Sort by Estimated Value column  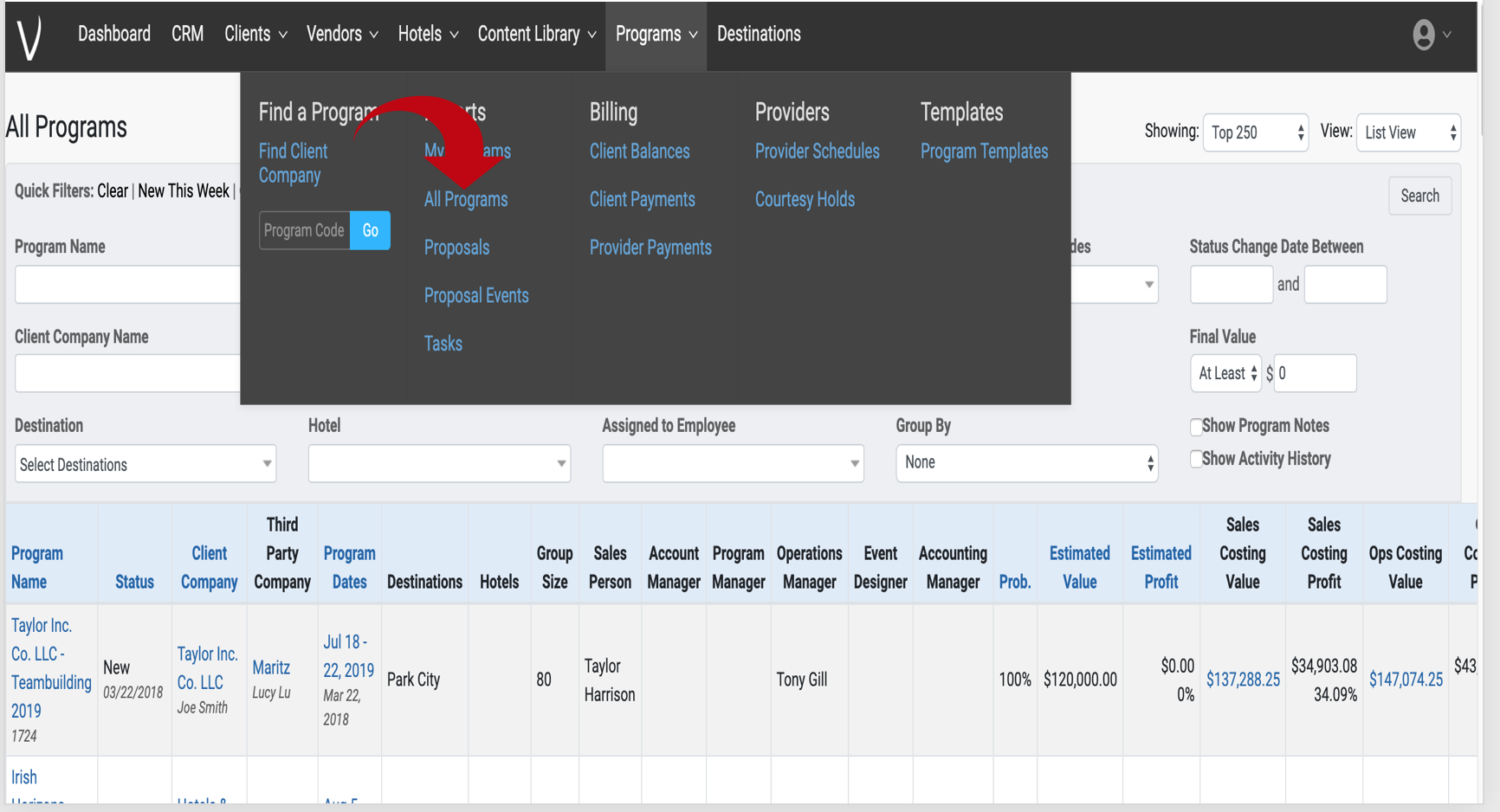tap(1079, 568)
